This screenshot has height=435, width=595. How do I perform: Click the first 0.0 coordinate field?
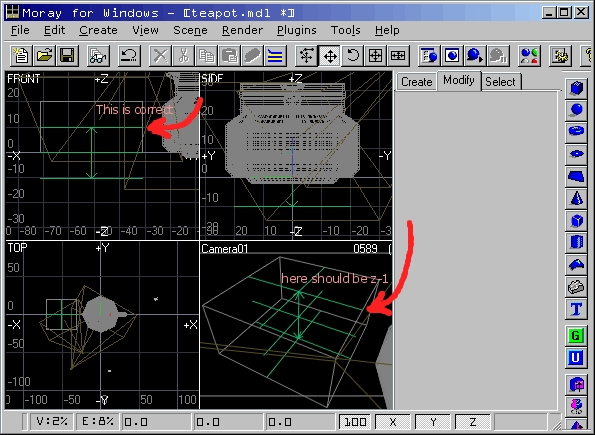[156, 422]
